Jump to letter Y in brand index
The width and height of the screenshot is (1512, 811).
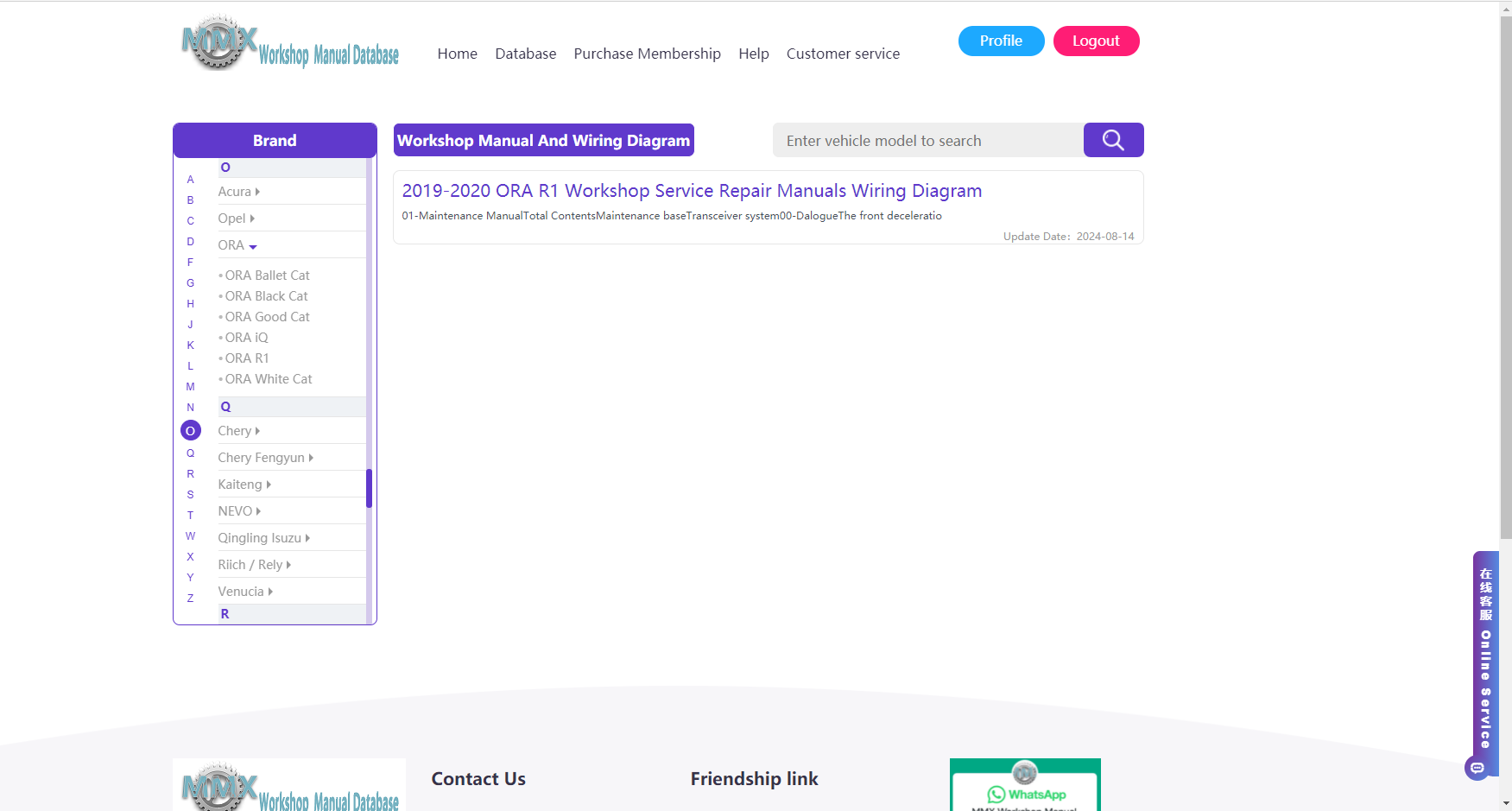click(x=191, y=578)
